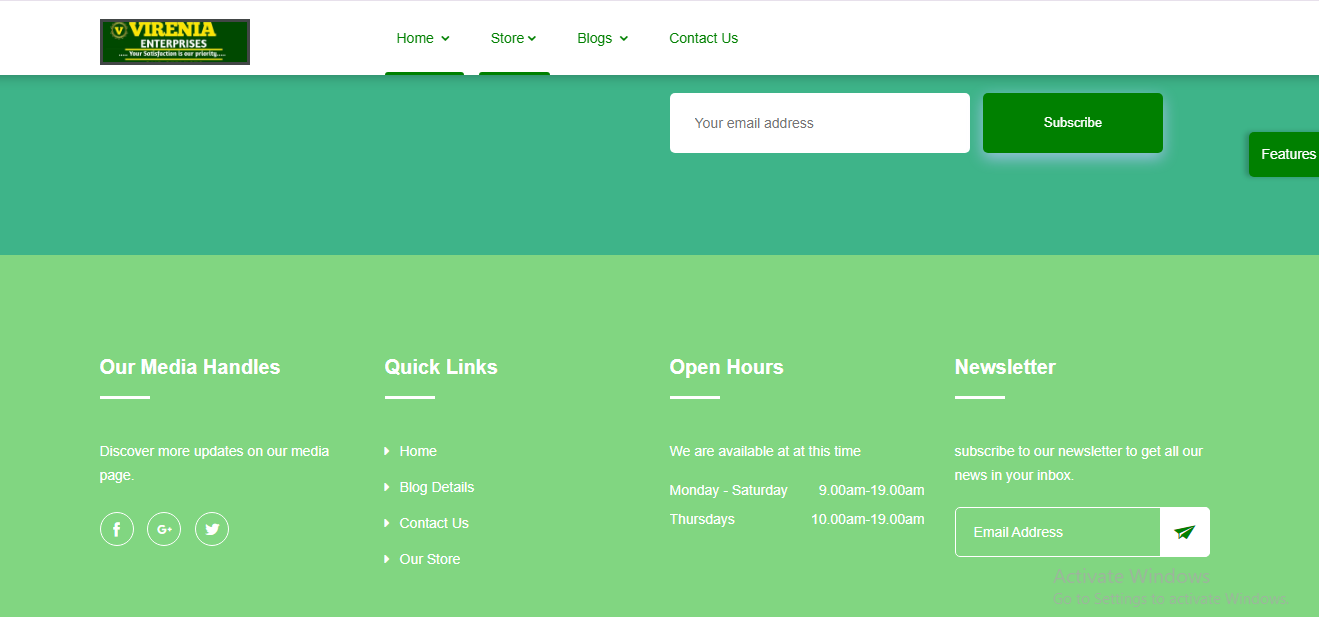
Task: Focus the 'Your email address' field
Action: point(819,123)
